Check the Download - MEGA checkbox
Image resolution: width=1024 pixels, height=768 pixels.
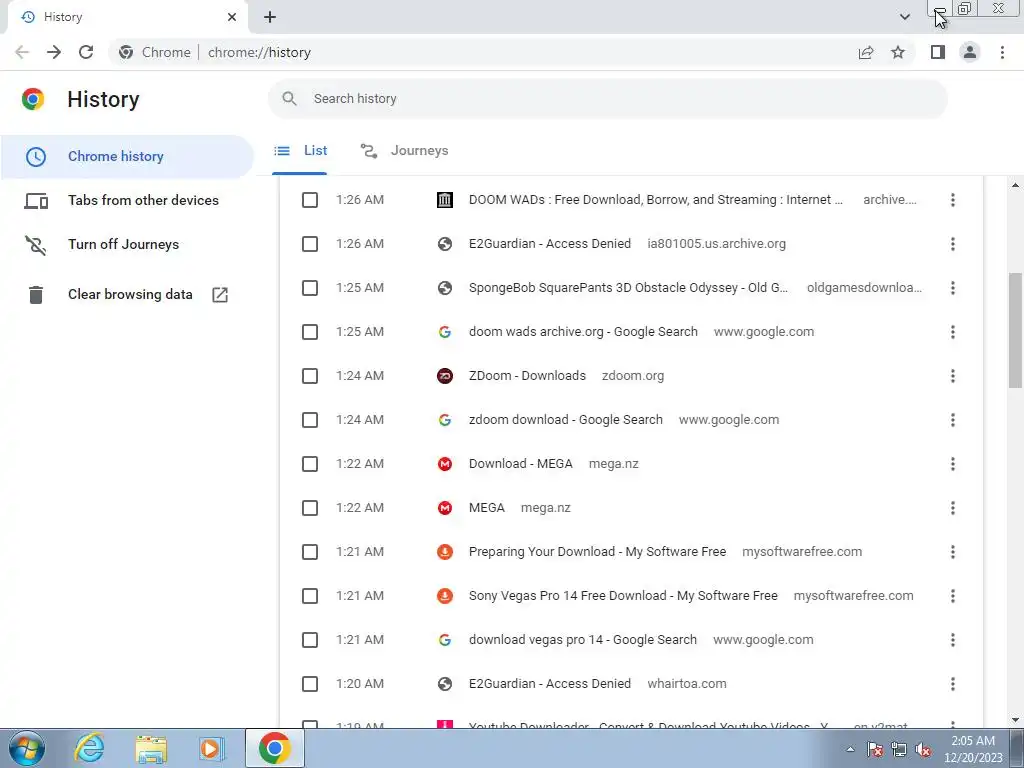click(310, 464)
